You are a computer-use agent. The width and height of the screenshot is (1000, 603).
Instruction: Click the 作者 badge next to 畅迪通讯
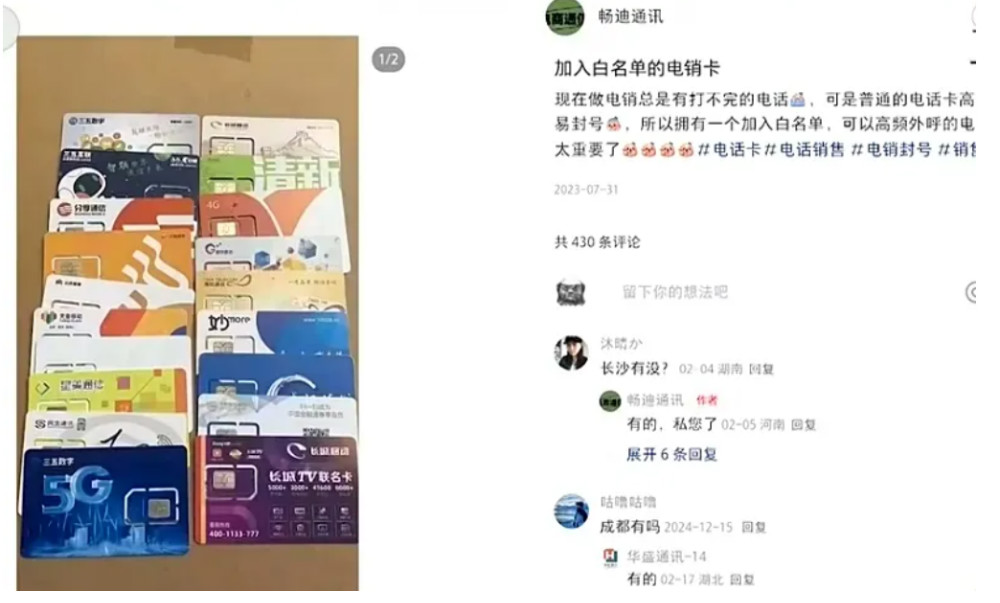tap(707, 400)
